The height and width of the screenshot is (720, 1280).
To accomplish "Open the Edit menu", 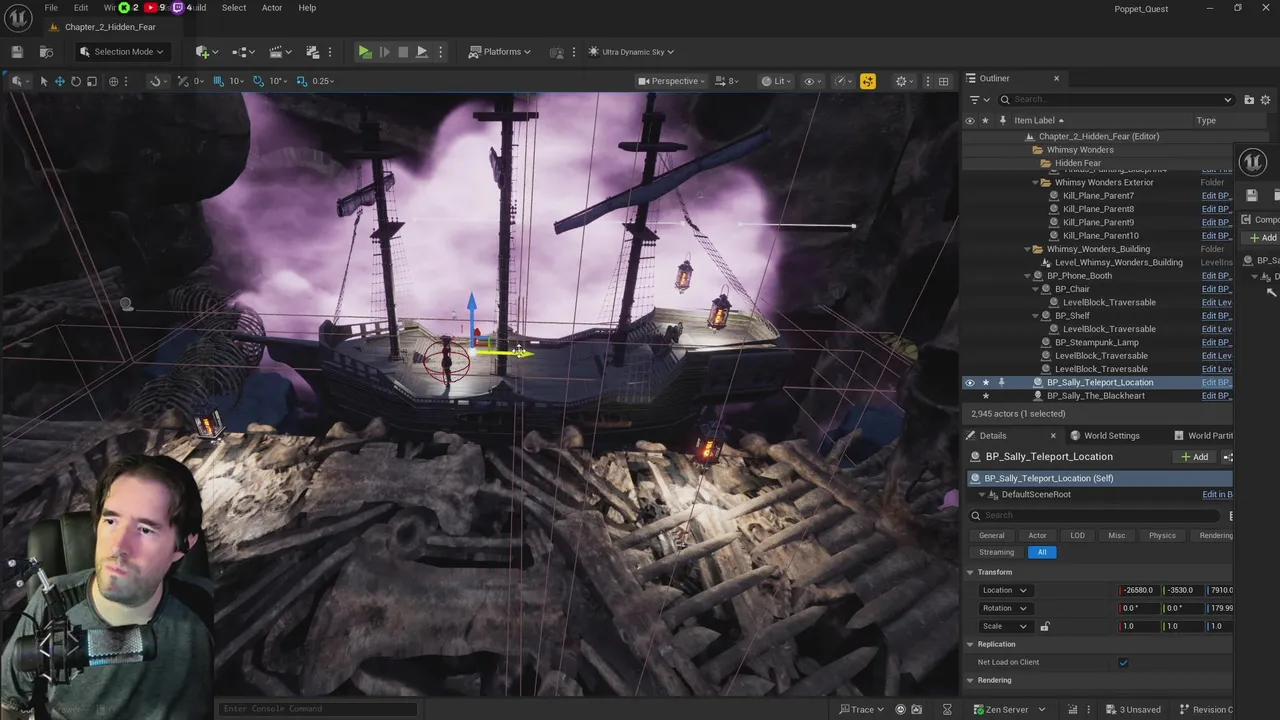I will click(x=81, y=8).
